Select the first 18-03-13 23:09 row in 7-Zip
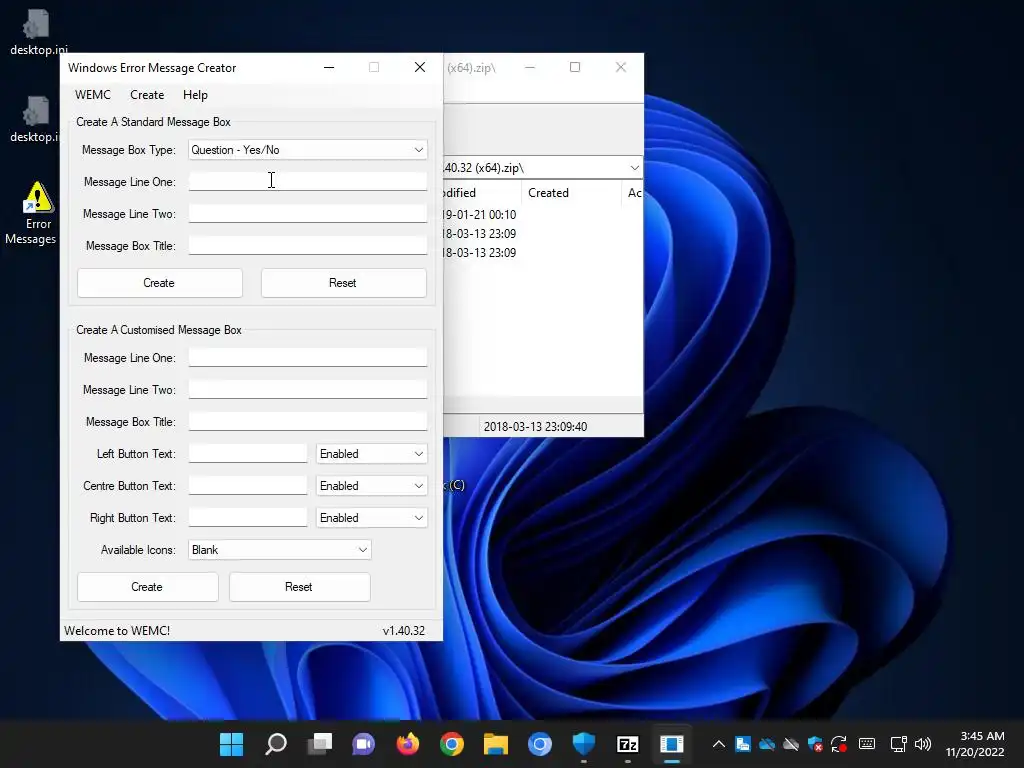Image resolution: width=1024 pixels, height=768 pixels. (543, 233)
